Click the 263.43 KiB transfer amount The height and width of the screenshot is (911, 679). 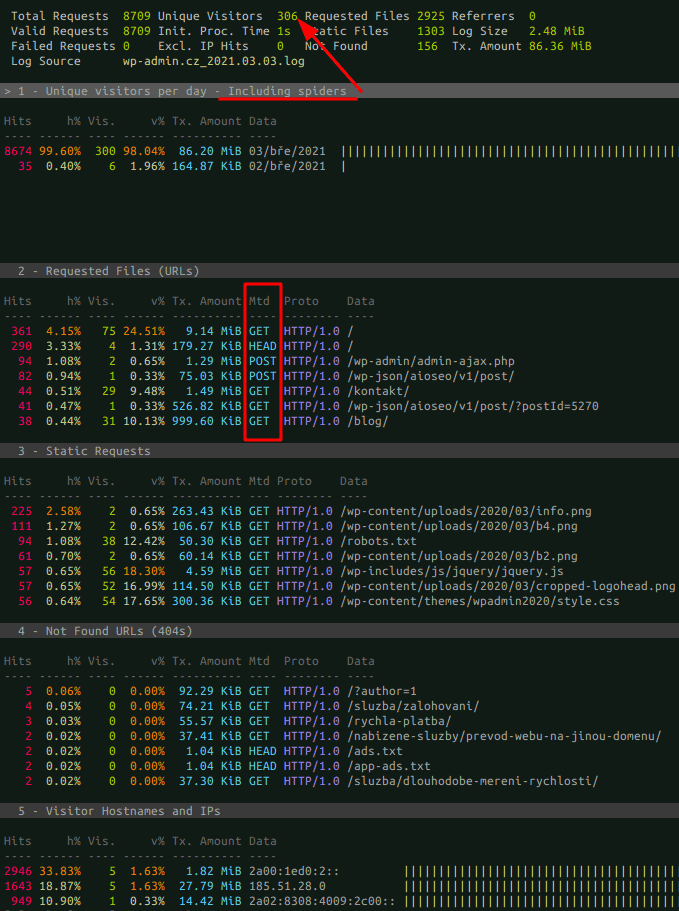(206, 511)
